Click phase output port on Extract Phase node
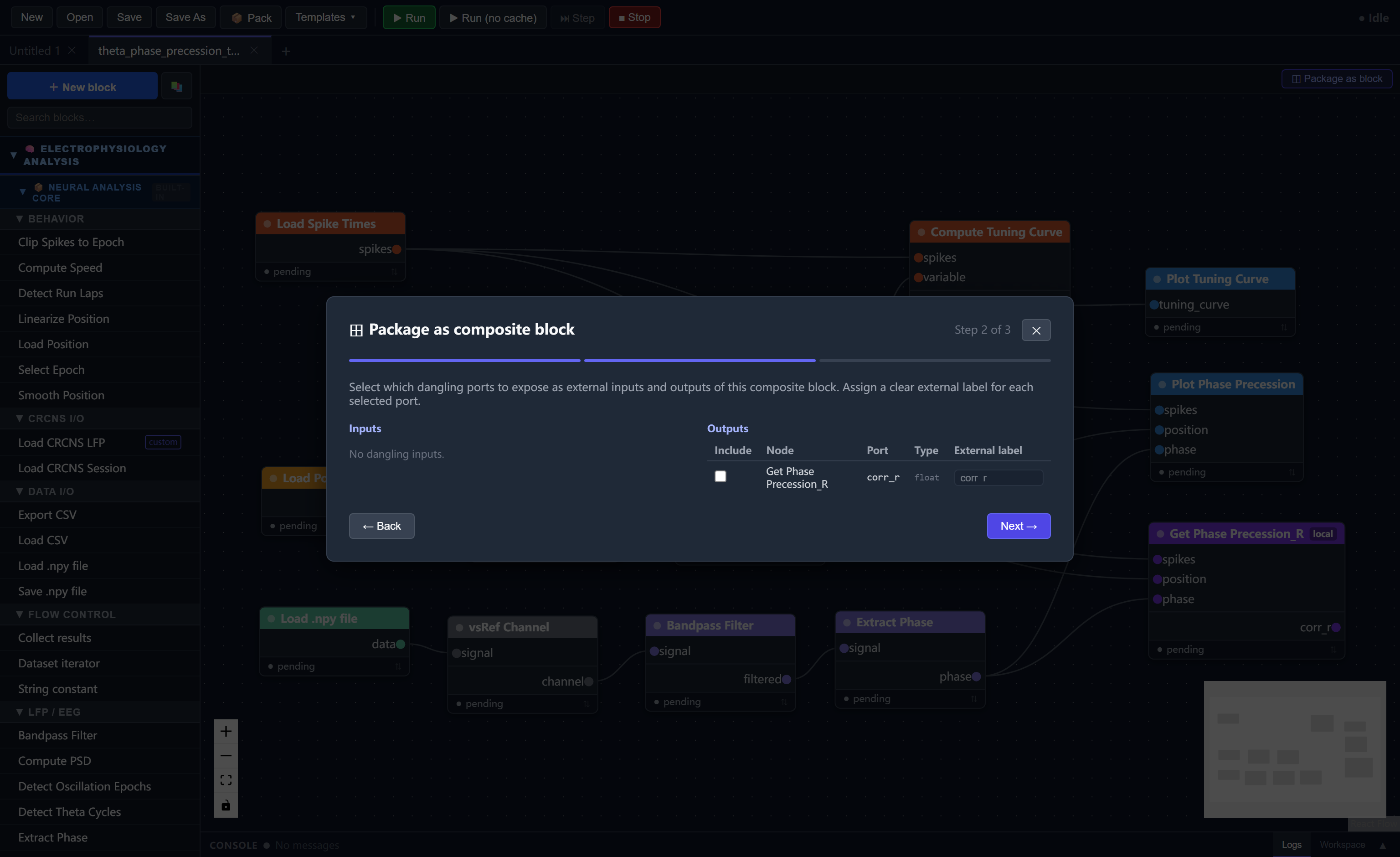Viewport: 1400px width, 857px height. click(976, 676)
